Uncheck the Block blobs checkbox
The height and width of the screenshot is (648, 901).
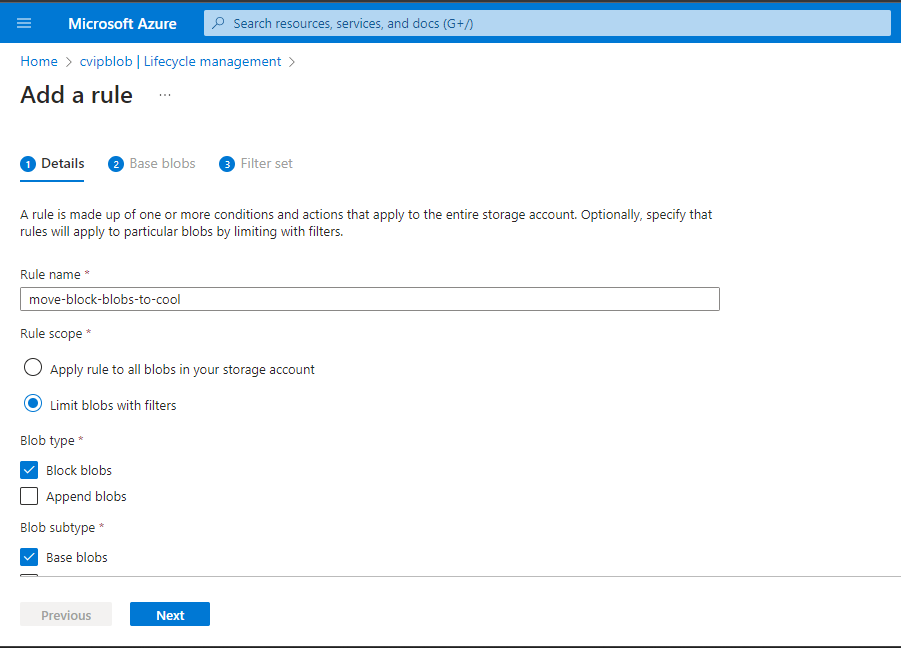point(29,470)
